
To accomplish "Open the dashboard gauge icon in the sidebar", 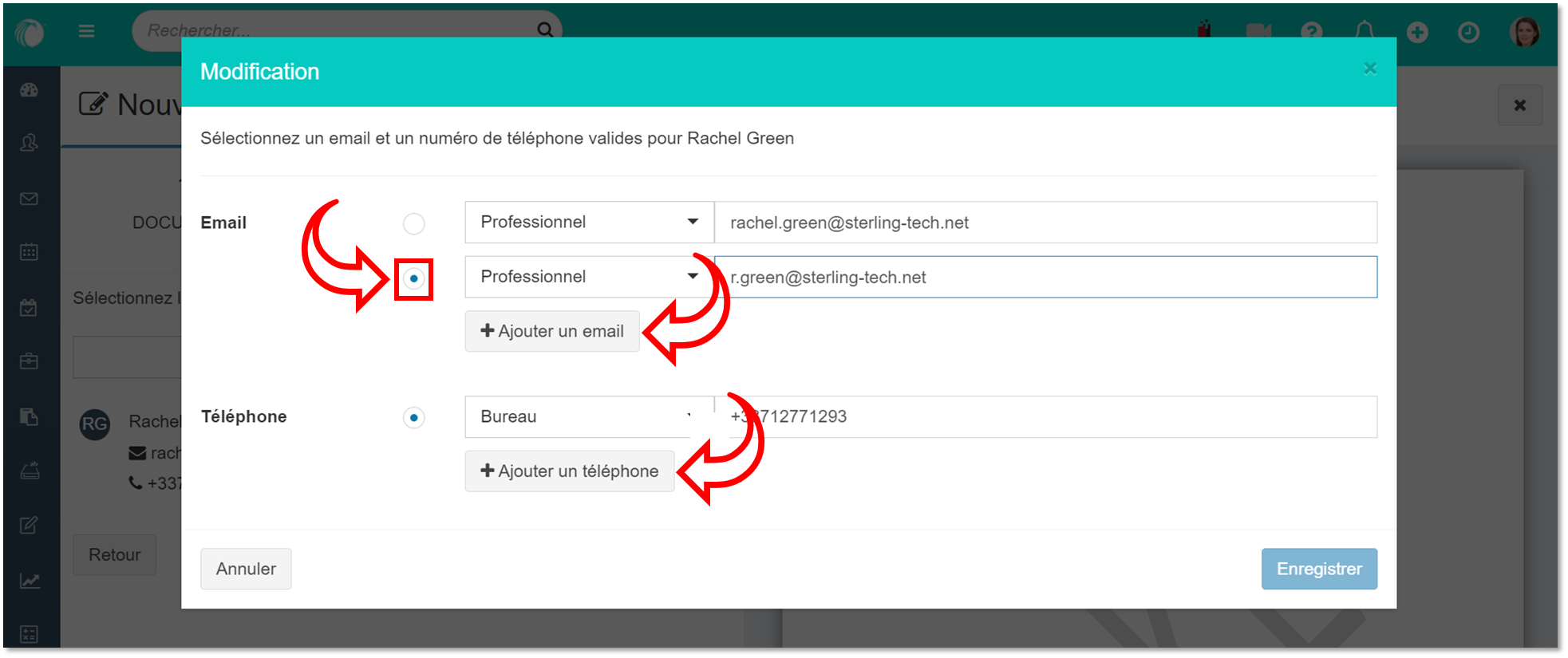I will [x=30, y=90].
